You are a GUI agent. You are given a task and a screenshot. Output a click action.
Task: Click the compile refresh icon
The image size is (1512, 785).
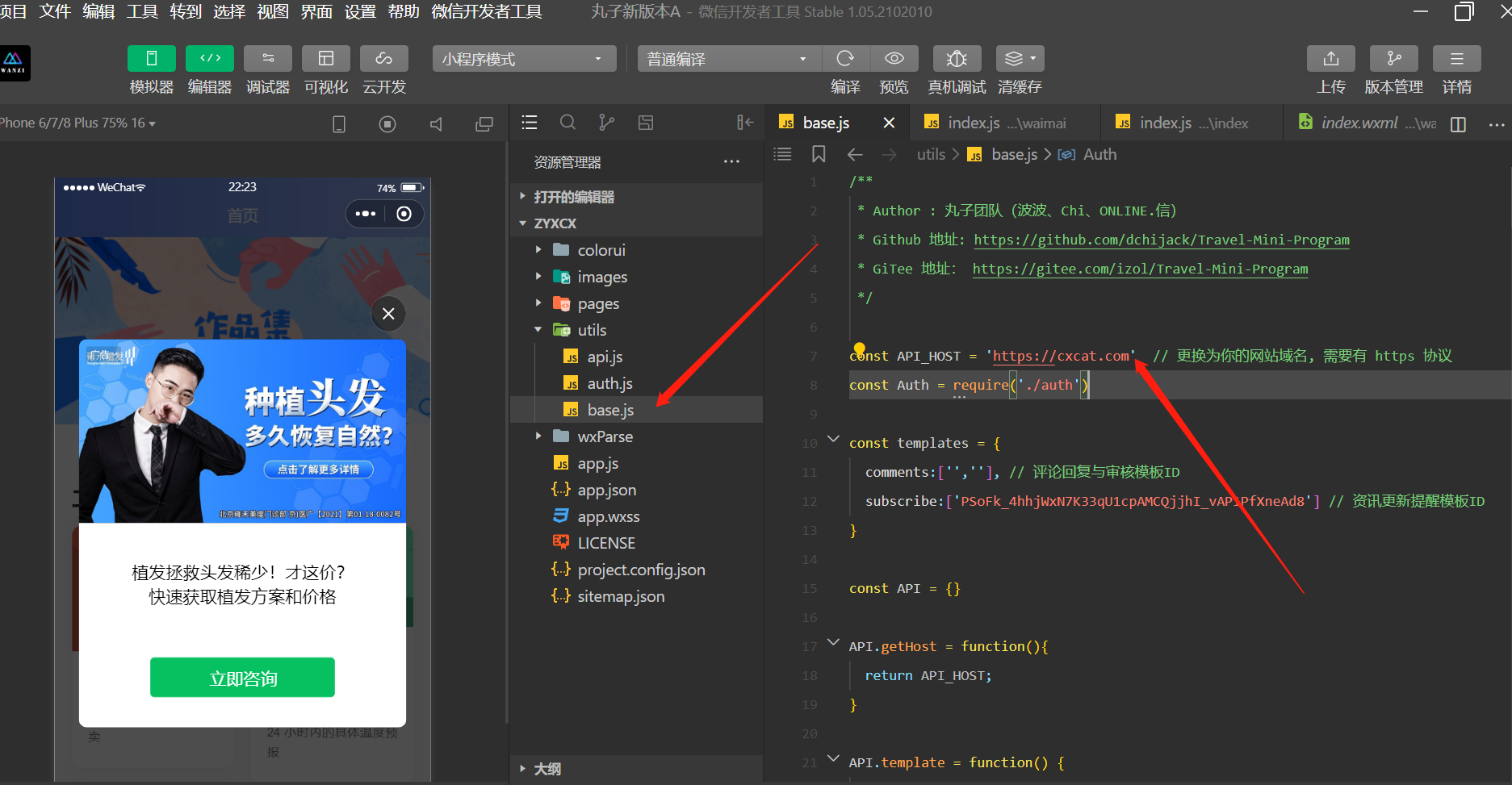pos(845,59)
